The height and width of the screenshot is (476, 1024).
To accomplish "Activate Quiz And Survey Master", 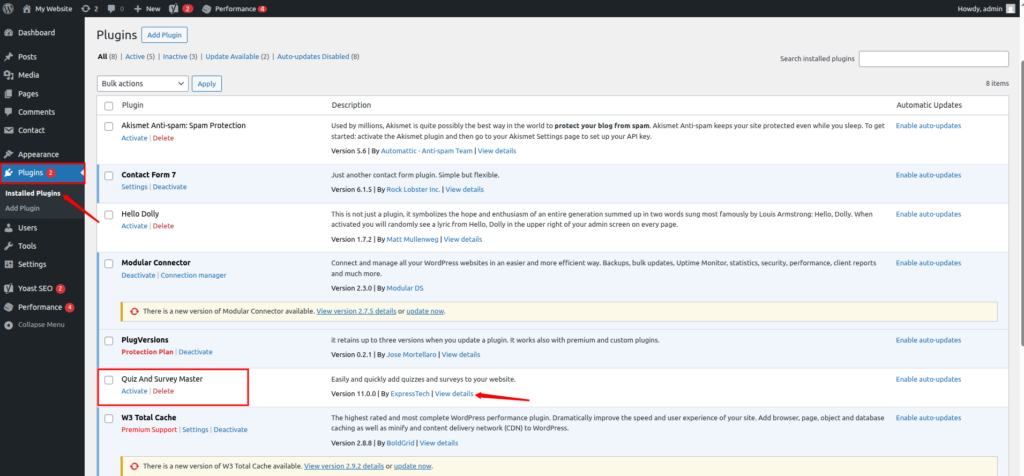I will (135, 391).
